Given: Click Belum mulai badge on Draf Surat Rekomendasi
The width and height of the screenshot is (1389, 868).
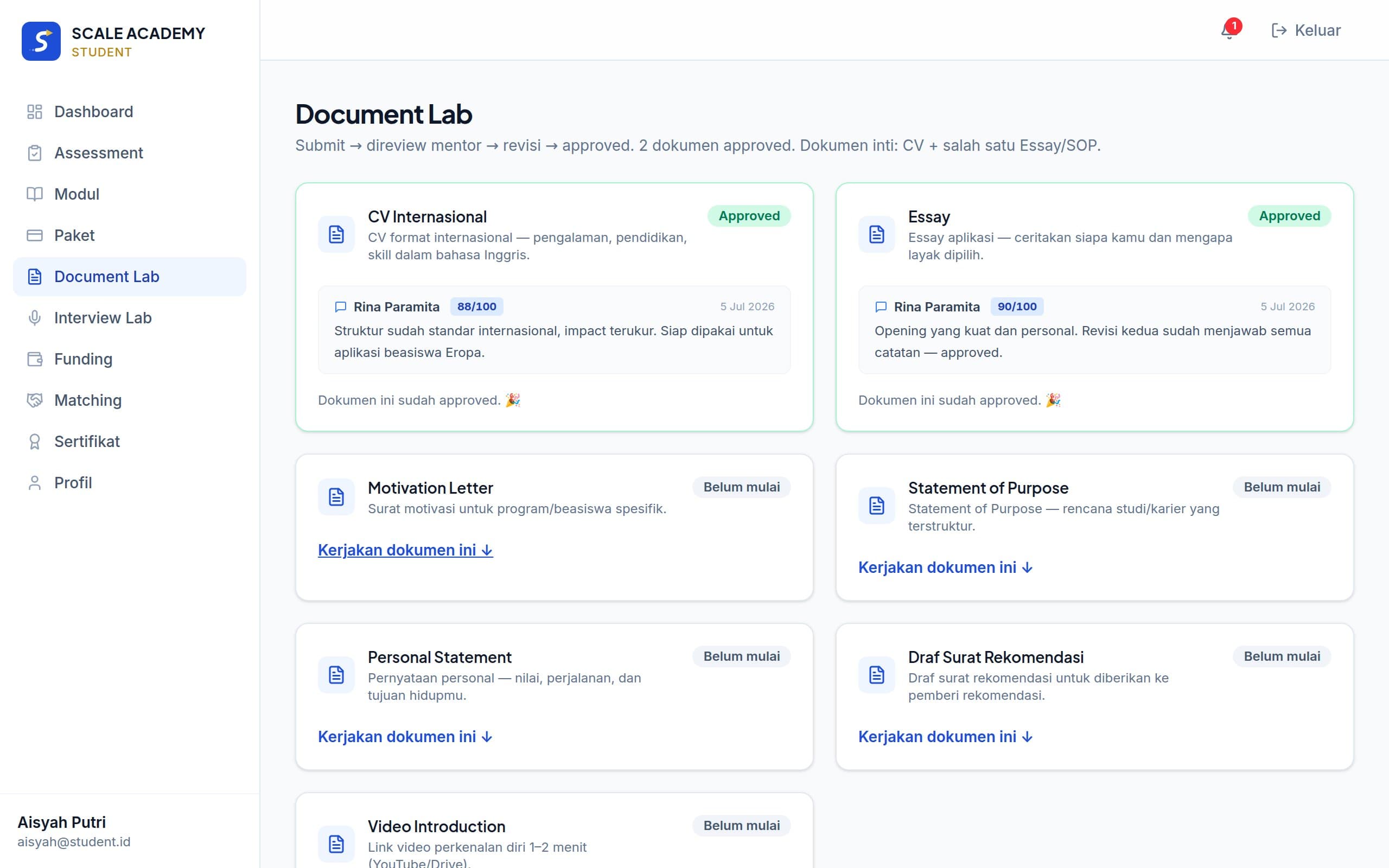Looking at the screenshot, I should pos(1282,656).
